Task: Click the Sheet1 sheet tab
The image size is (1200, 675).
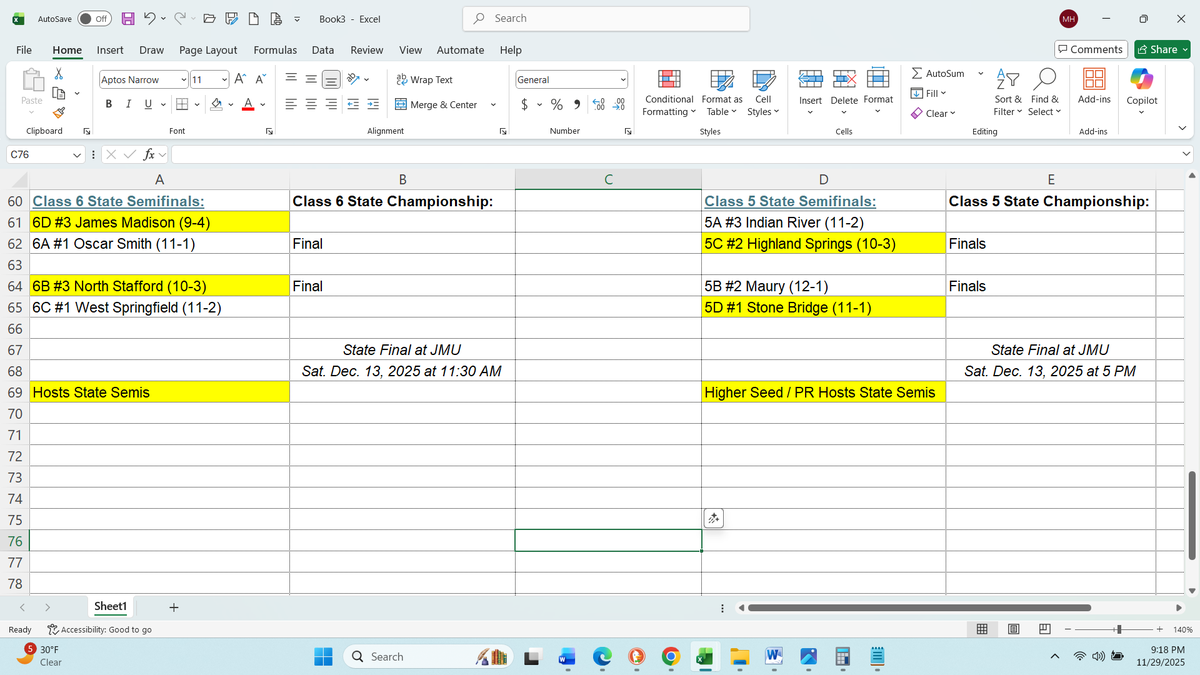Action: click(x=110, y=606)
